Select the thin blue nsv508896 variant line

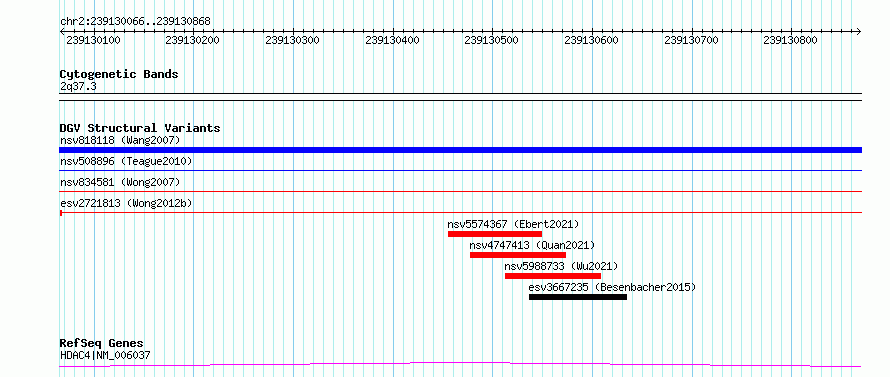point(460,170)
